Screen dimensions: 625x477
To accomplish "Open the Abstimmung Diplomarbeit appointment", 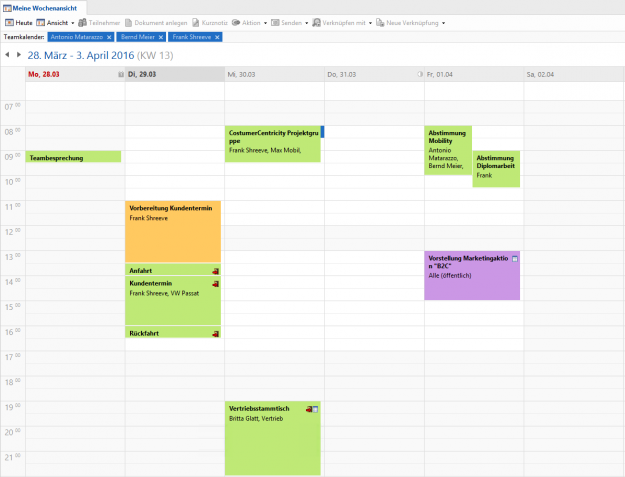I will tap(496, 169).
